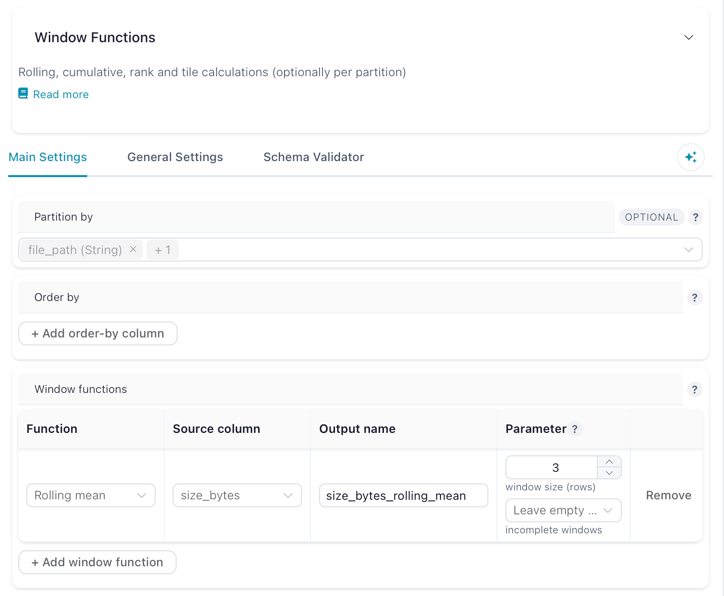Open the size_bytes source column dropdown
Image resolution: width=724 pixels, height=596 pixels.
click(x=237, y=495)
